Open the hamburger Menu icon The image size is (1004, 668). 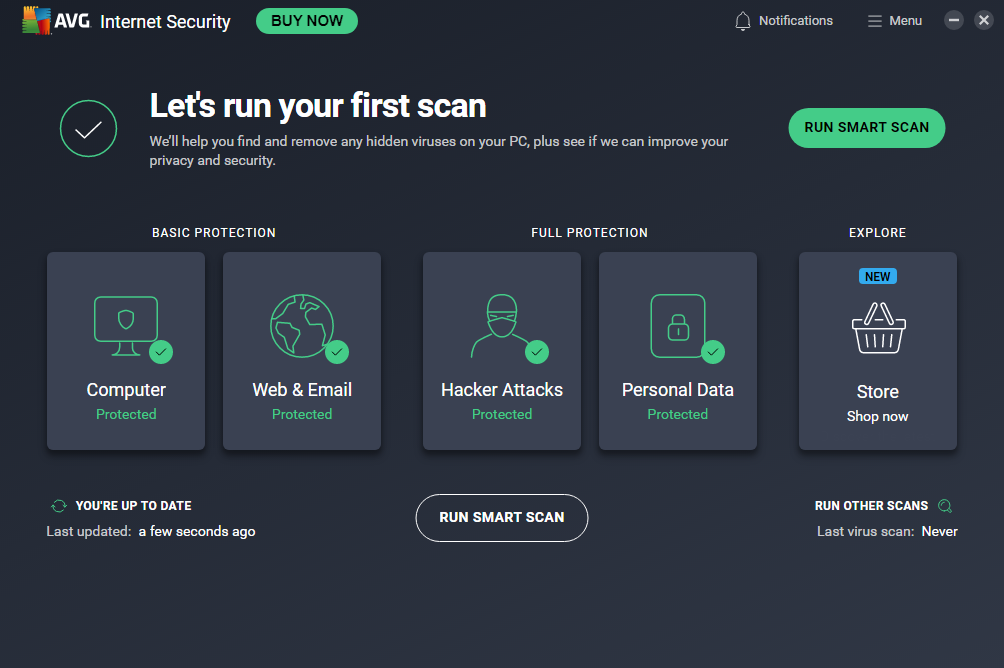click(875, 21)
